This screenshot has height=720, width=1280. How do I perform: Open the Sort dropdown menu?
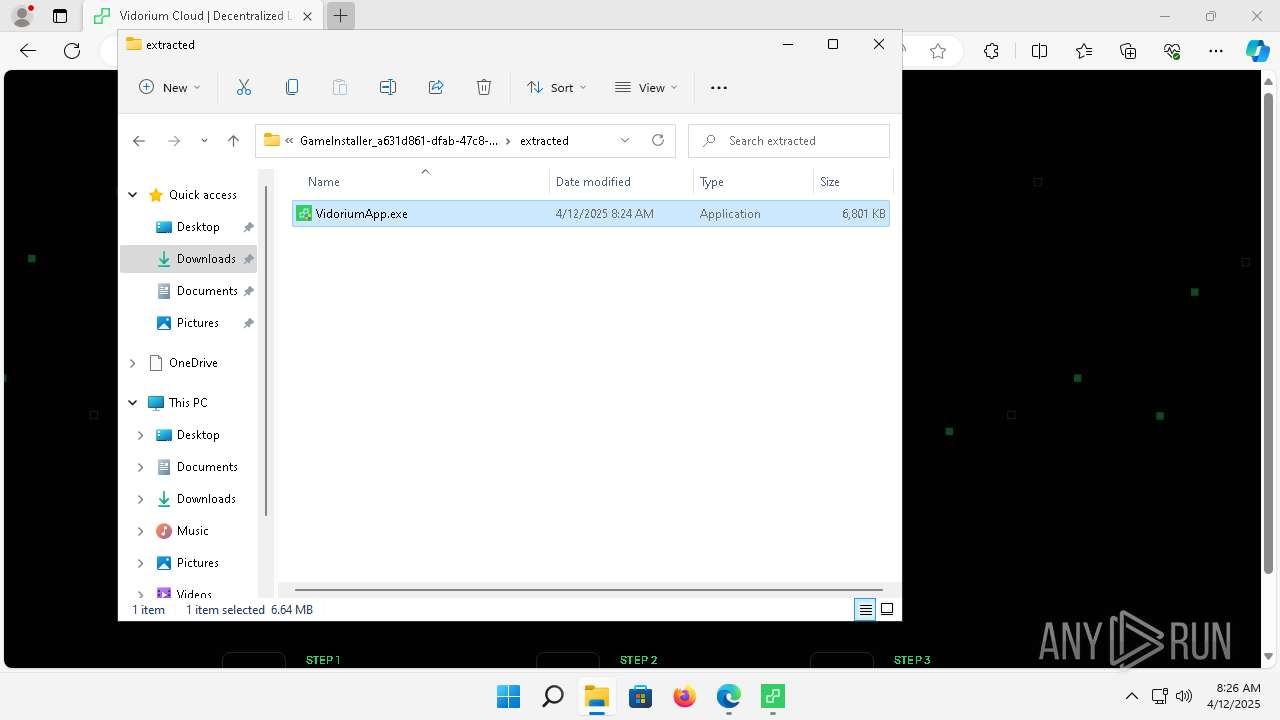556,88
